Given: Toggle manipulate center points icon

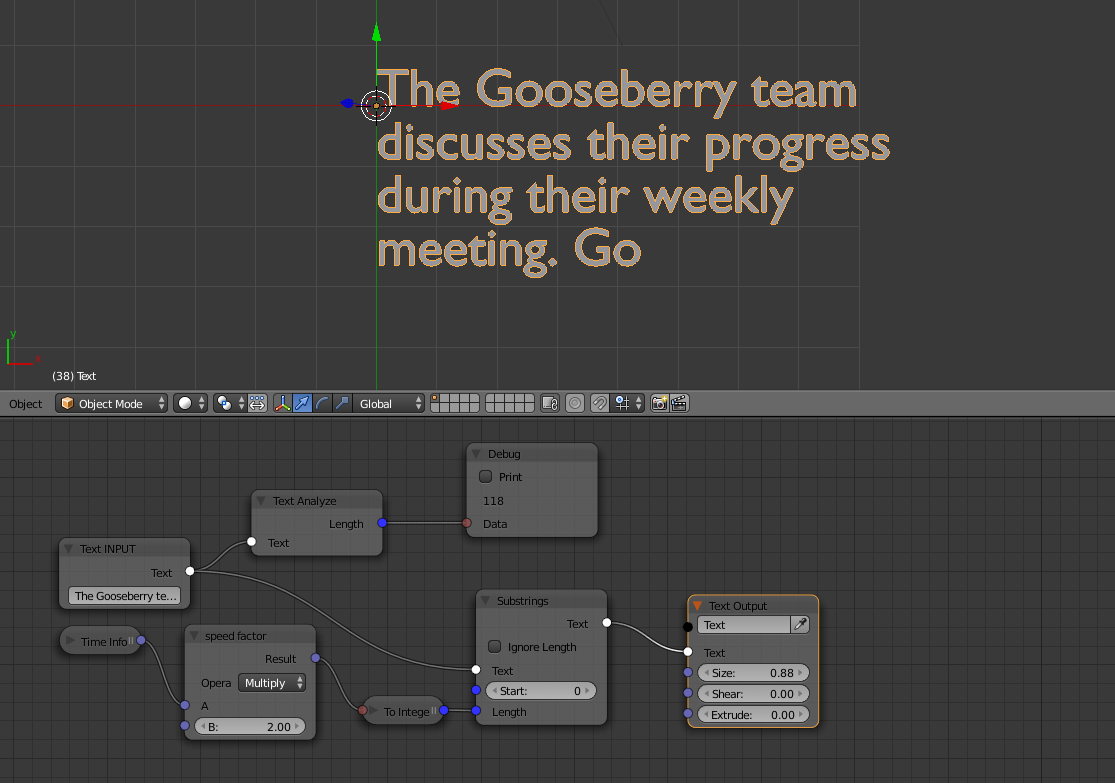Looking at the screenshot, I should point(257,404).
